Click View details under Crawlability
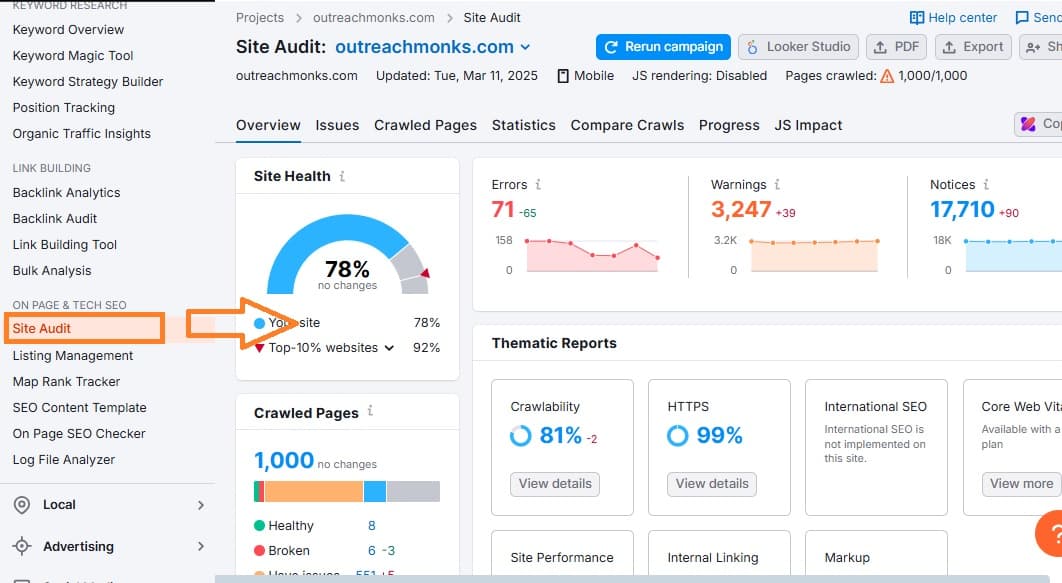The height and width of the screenshot is (583, 1062). 555,484
